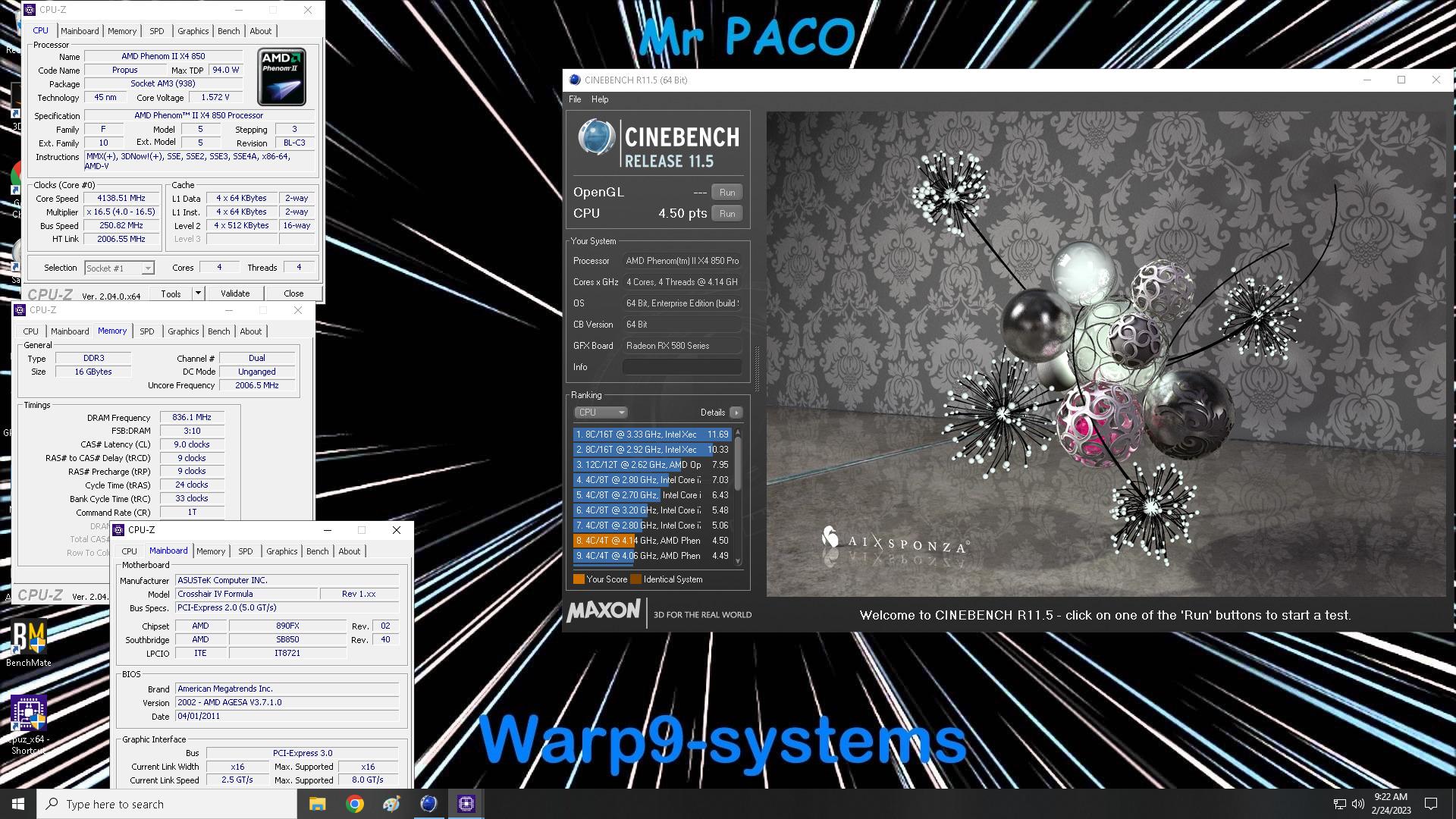Run the CPU benchmark in Cinebench
This screenshot has height=819, width=1456.
tap(727, 214)
